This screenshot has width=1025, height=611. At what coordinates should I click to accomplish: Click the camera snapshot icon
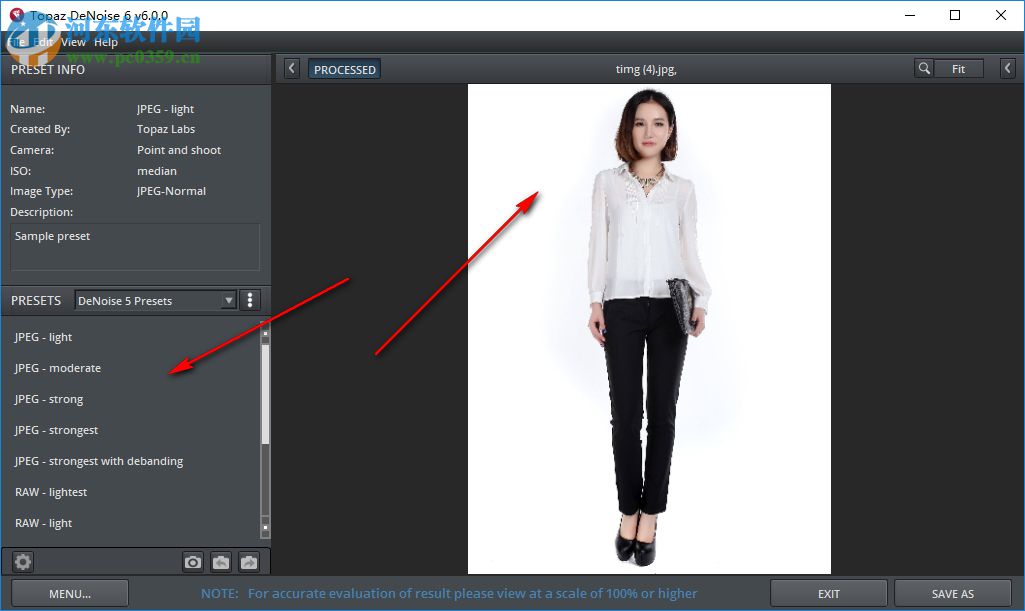click(x=193, y=562)
